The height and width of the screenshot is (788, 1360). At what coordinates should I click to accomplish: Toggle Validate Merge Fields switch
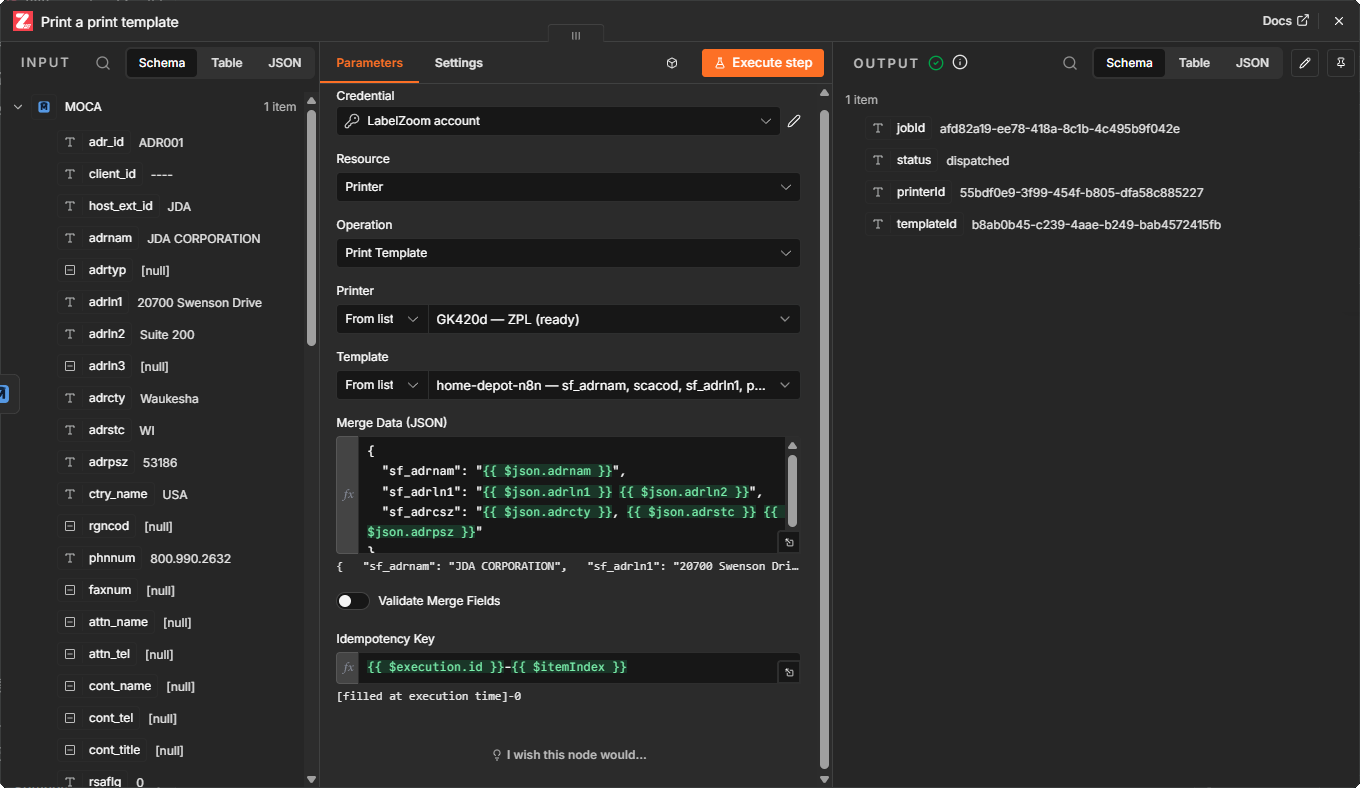coord(353,601)
